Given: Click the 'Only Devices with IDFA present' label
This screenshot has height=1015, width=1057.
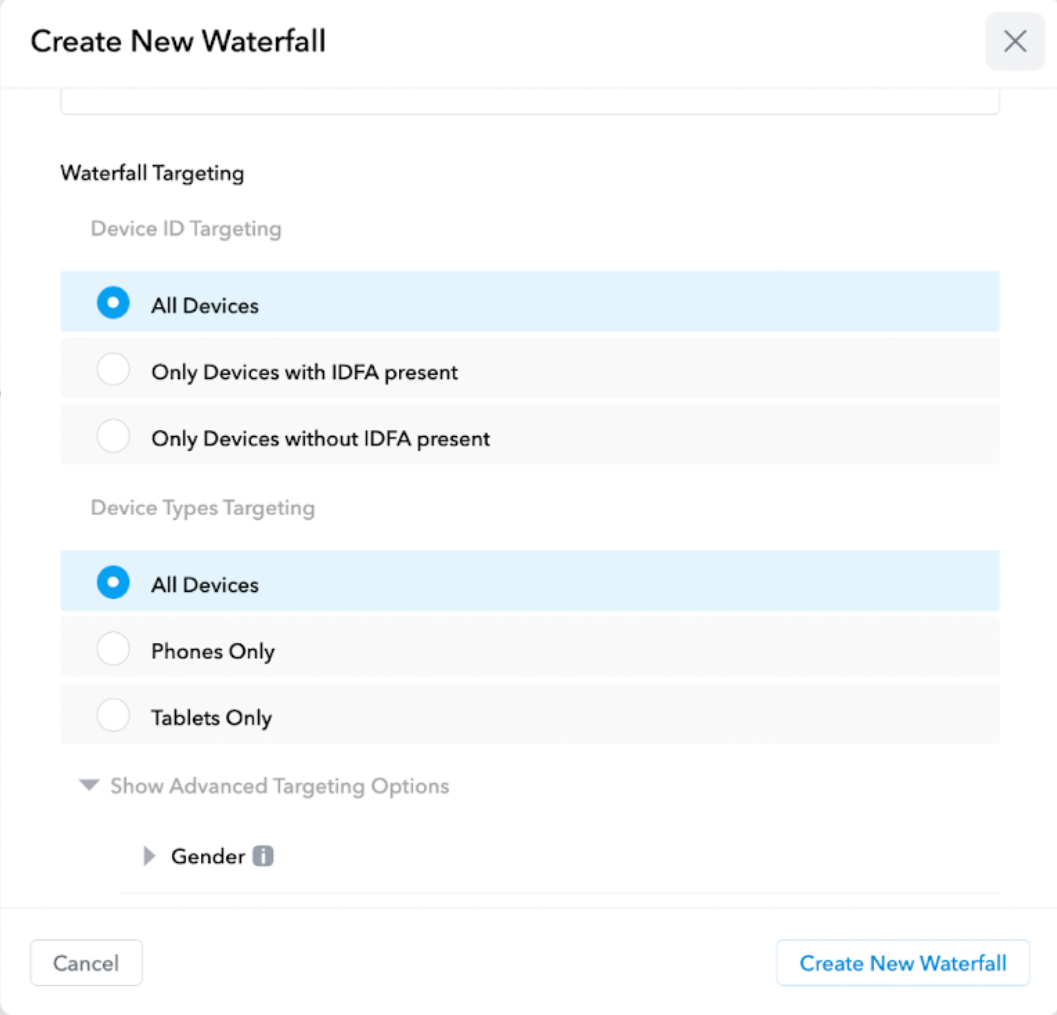Looking at the screenshot, I should [304, 372].
